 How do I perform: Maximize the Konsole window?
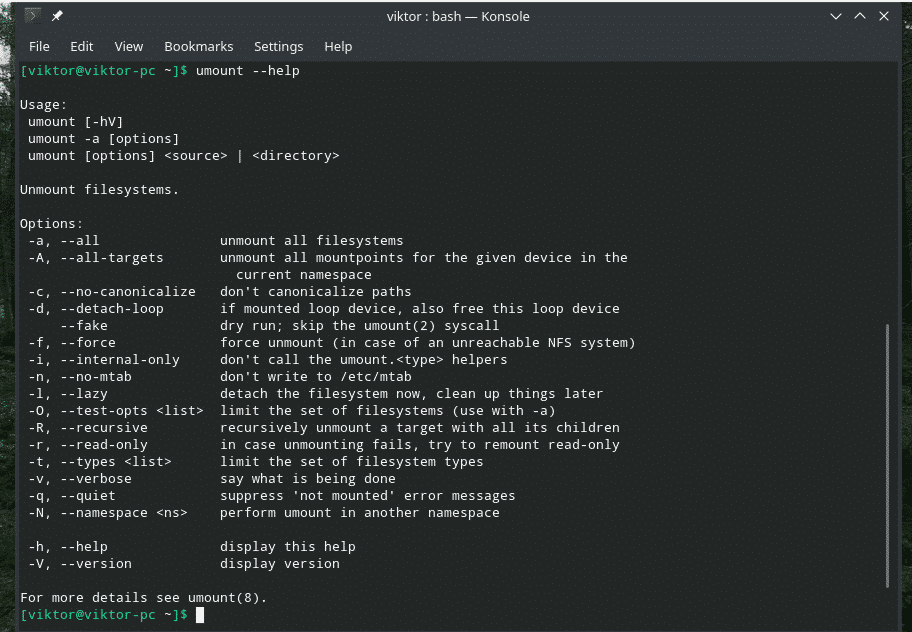tap(860, 16)
